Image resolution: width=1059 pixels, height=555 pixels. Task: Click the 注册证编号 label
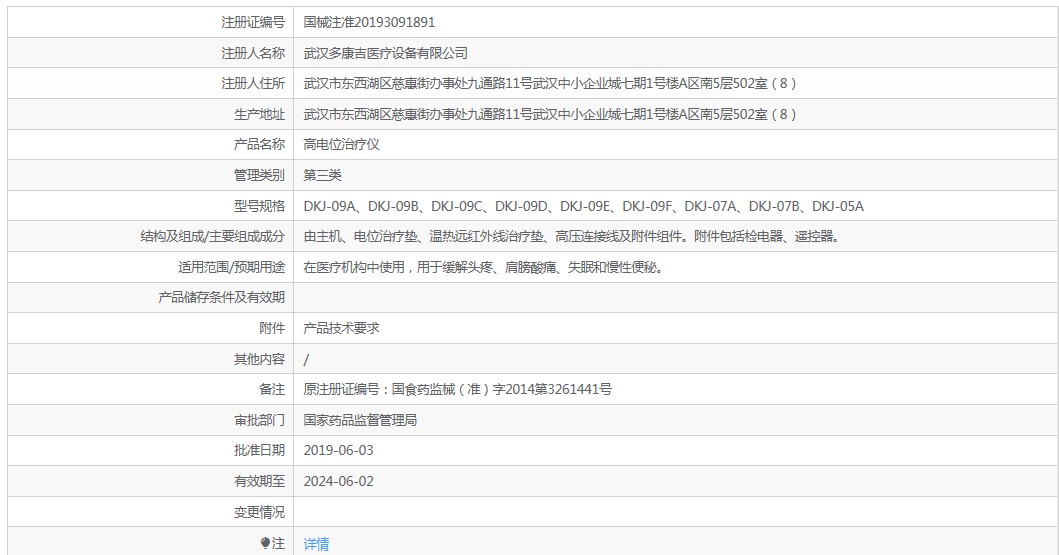click(253, 22)
